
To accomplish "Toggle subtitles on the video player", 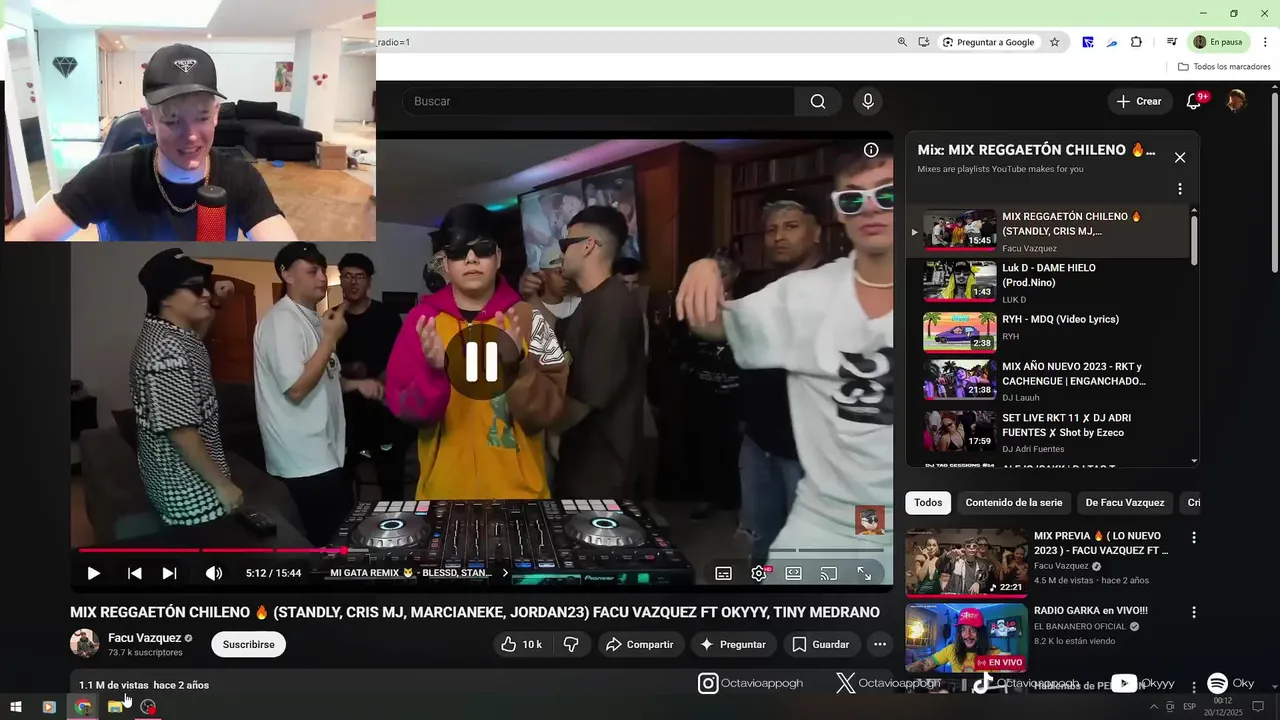I will point(723,573).
